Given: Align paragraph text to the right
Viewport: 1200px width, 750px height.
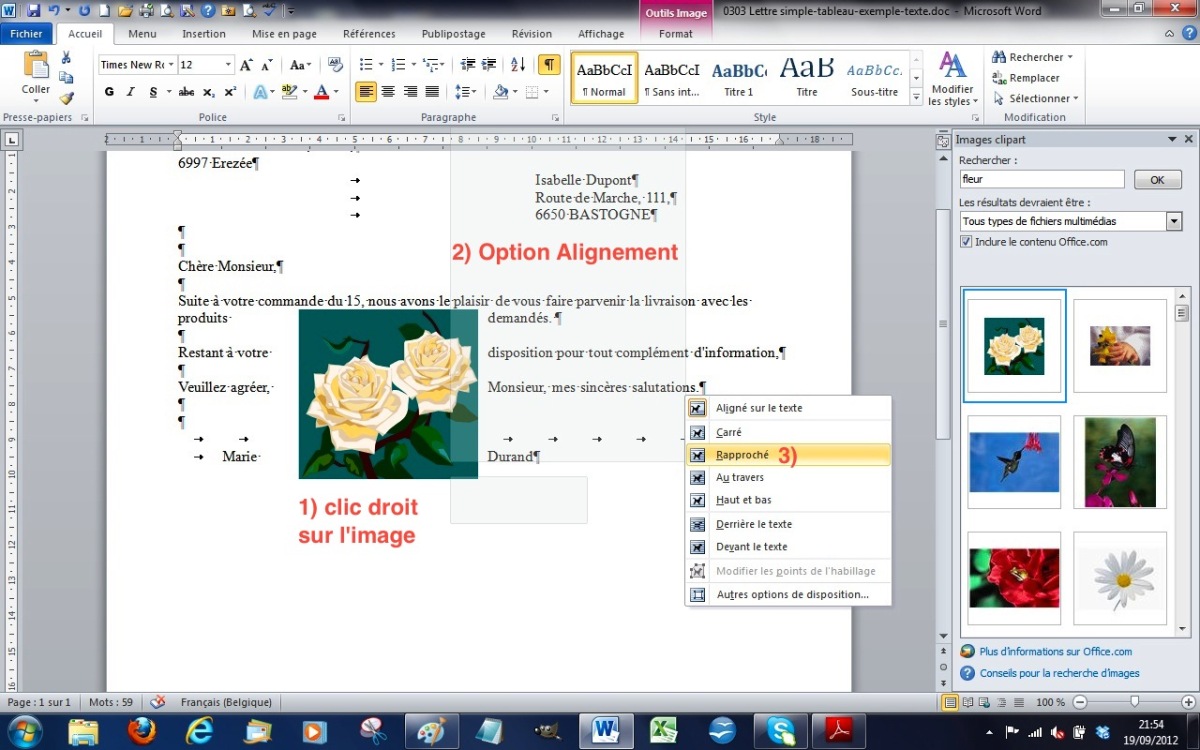Looking at the screenshot, I should (410, 92).
